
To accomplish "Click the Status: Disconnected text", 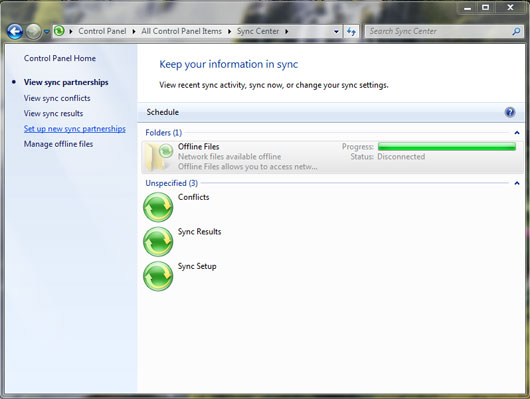I will click(x=388, y=157).
